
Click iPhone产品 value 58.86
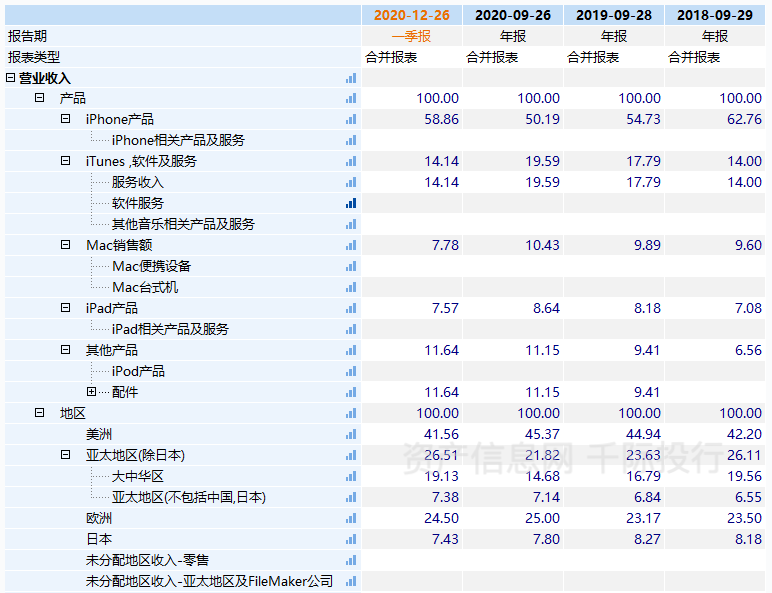coord(442,119)
